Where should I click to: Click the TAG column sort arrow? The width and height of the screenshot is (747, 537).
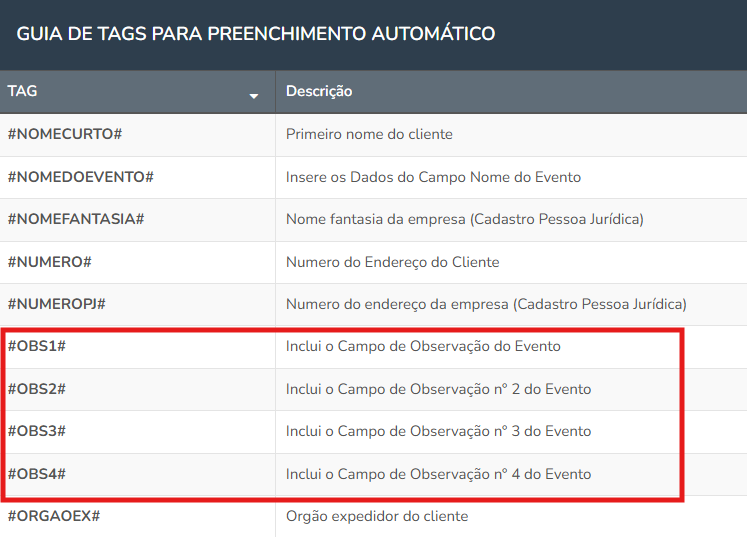click(x=254, y=96)
